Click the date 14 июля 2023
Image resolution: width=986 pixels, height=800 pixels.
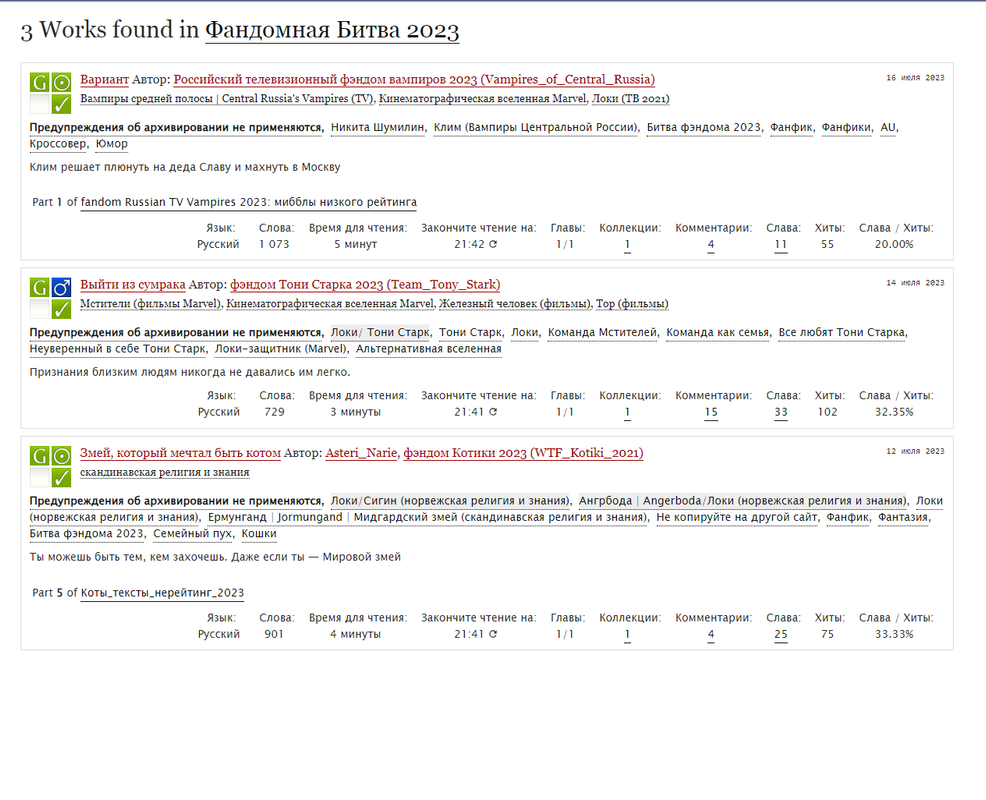(x=915, y=283)
